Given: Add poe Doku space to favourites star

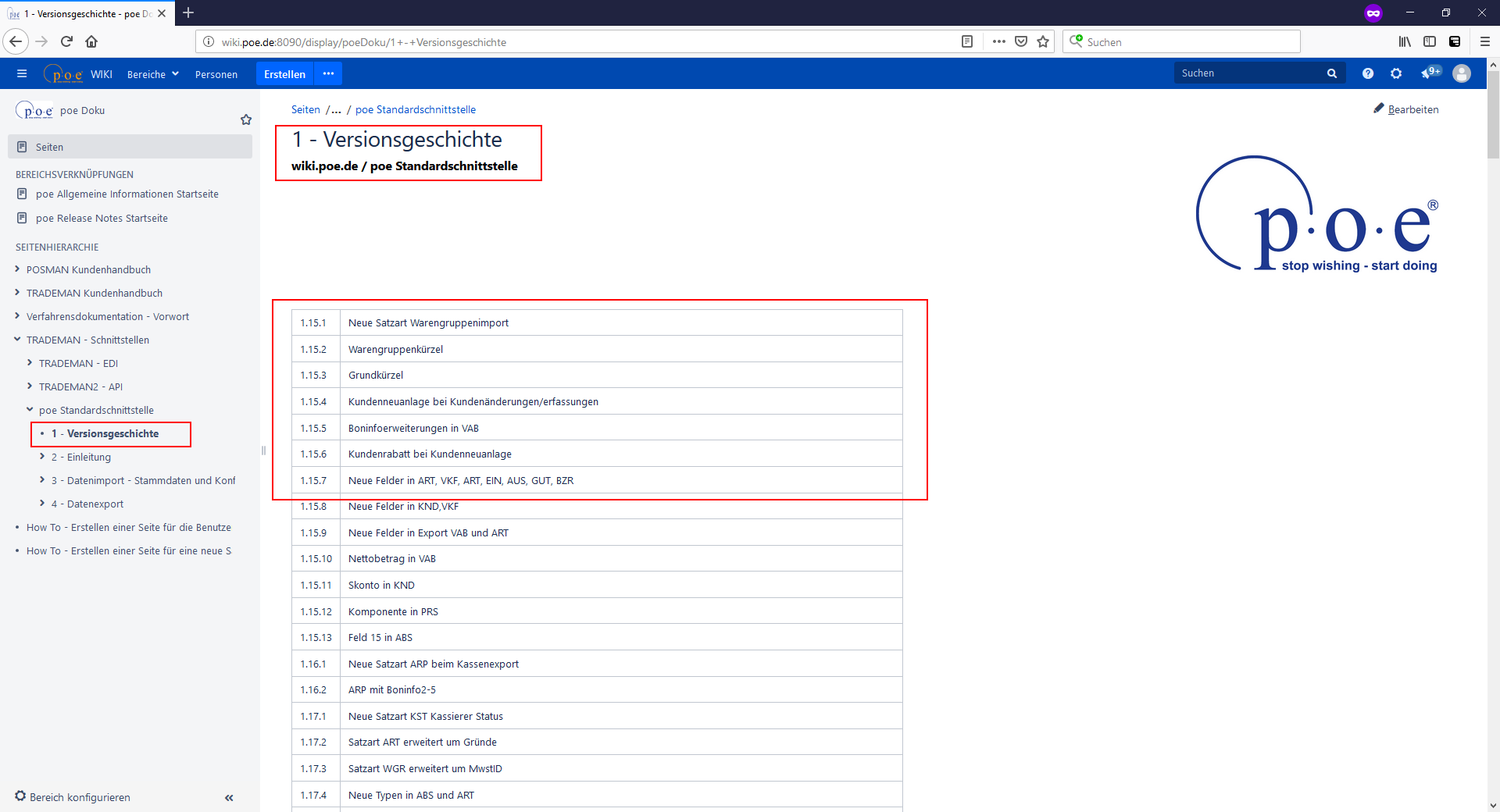Looking at the screenshot, I should 246,119.
